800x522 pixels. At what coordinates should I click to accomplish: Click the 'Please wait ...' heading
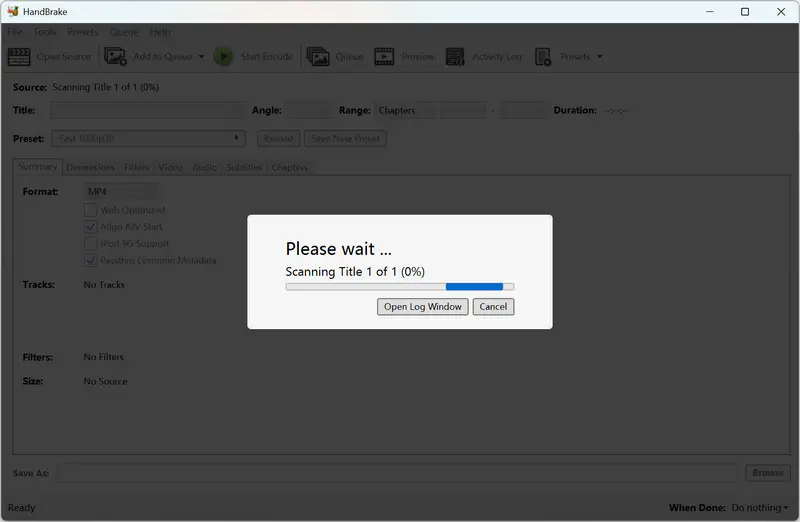point(339,248)
